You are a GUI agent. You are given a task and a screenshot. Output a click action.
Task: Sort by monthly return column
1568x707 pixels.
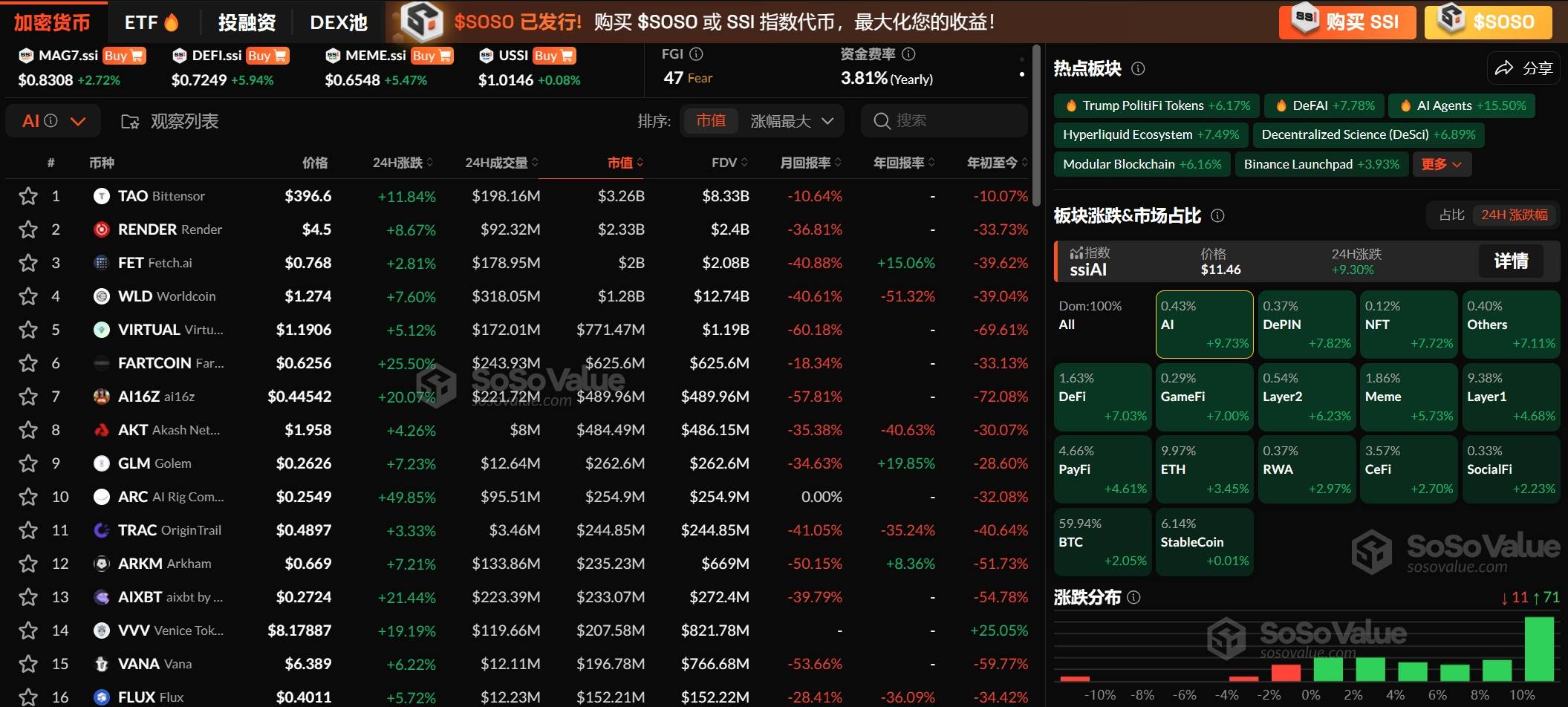(810, 163)
